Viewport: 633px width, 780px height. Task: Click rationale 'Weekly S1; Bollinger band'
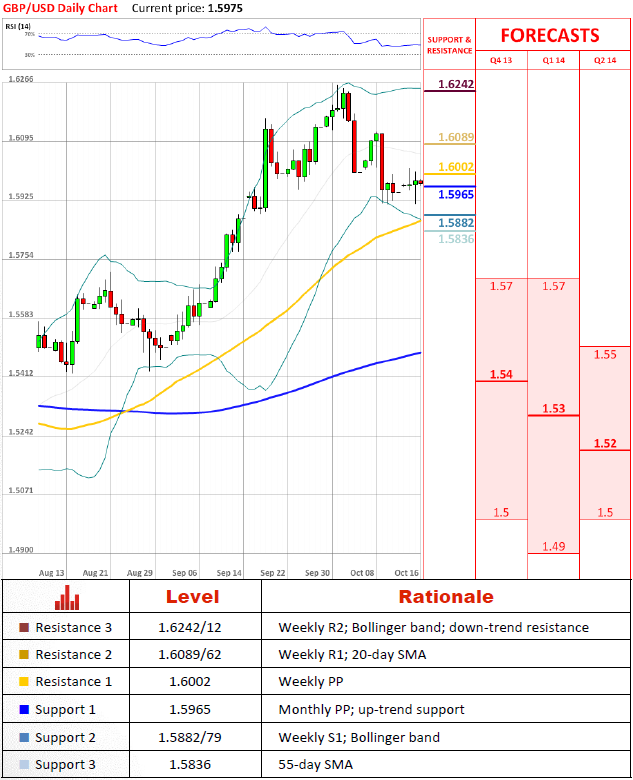359,737
